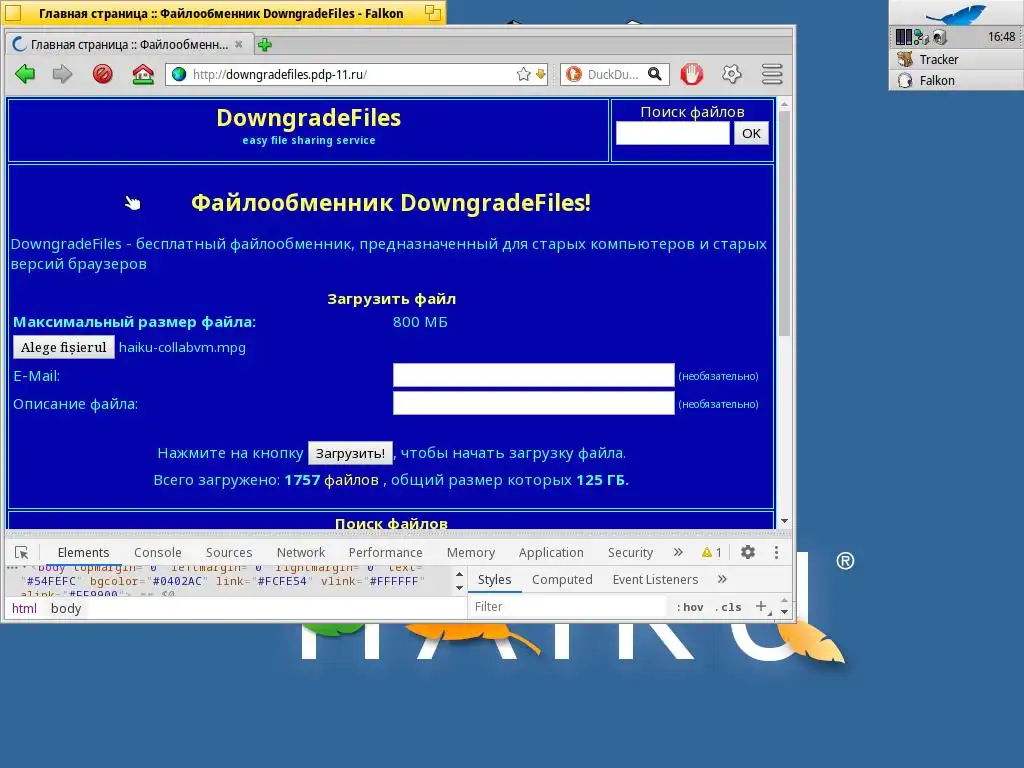The width and height of the screenshot is (1024, 768).
Task: Open the Falkon hamburger main menu
Action: coord(772,74)
